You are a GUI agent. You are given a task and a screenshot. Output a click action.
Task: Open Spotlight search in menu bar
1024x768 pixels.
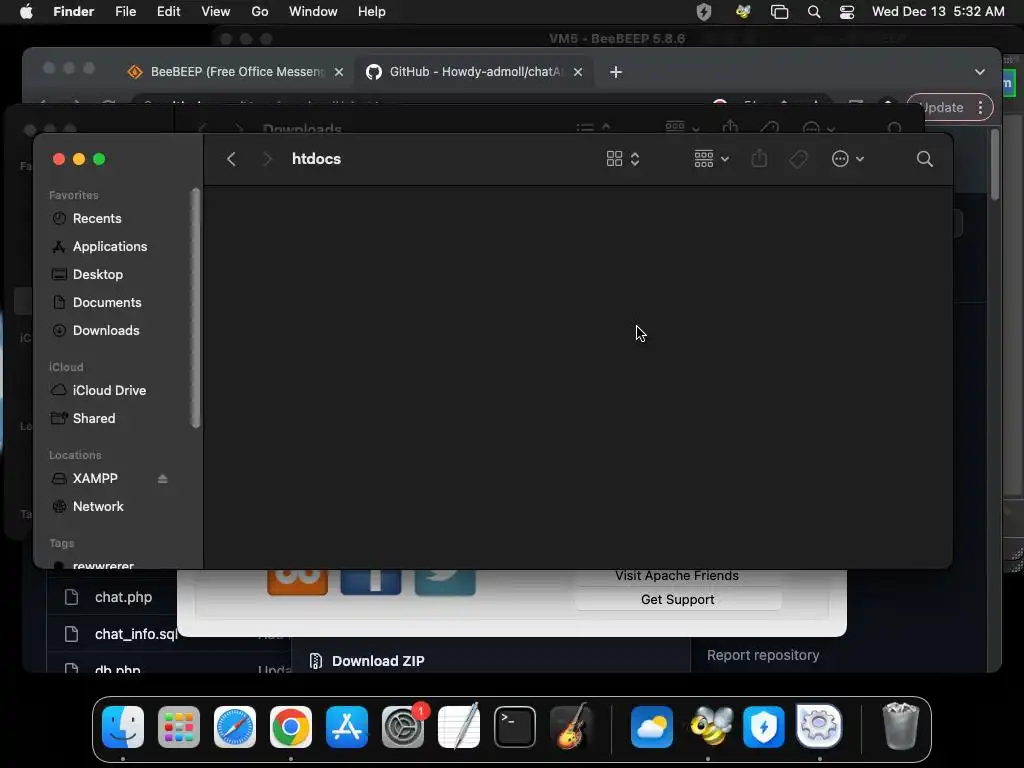click(x=814, y=12)
